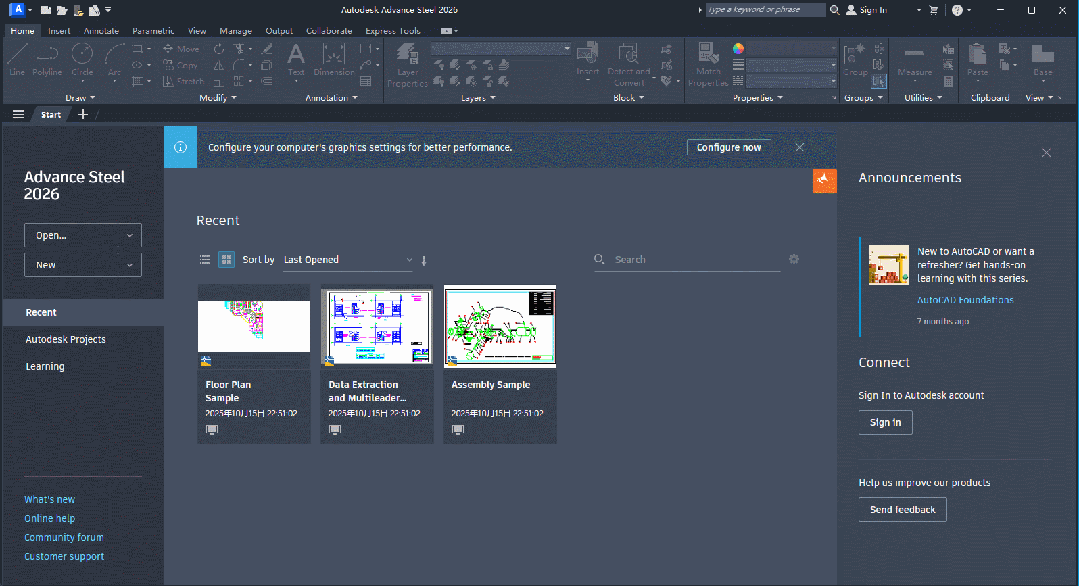Image resolution: width=1079 pixels, height=586 pixels.
Task: Click the Send feedback button
Action: (902, 510)
